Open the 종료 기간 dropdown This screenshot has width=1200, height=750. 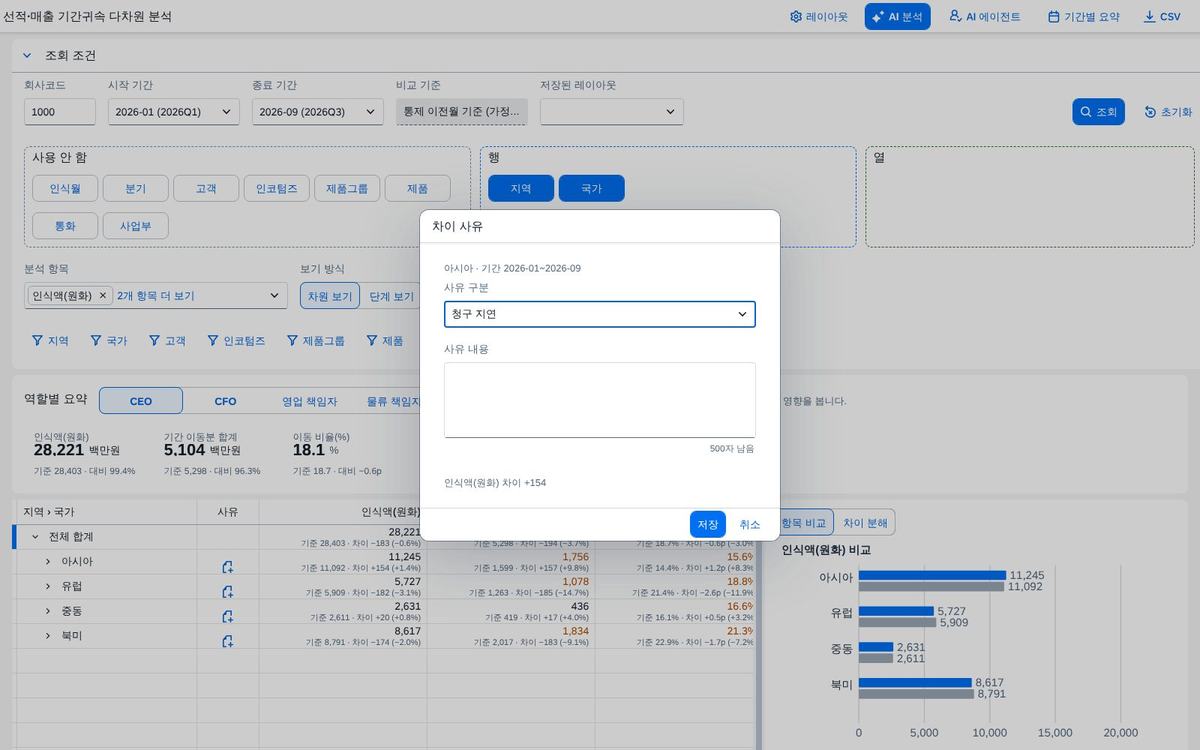pos(318,112)
